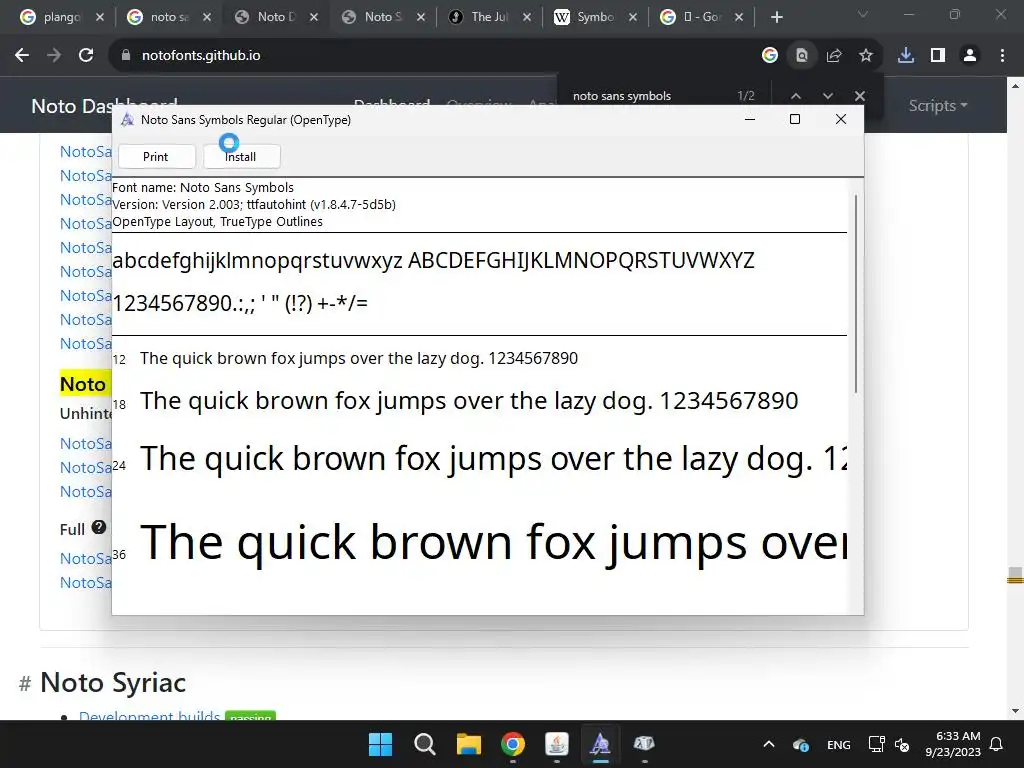Click the address bar showing notofonts.github.io
This screenshot has width=1024, height=768.
point(431,56)
